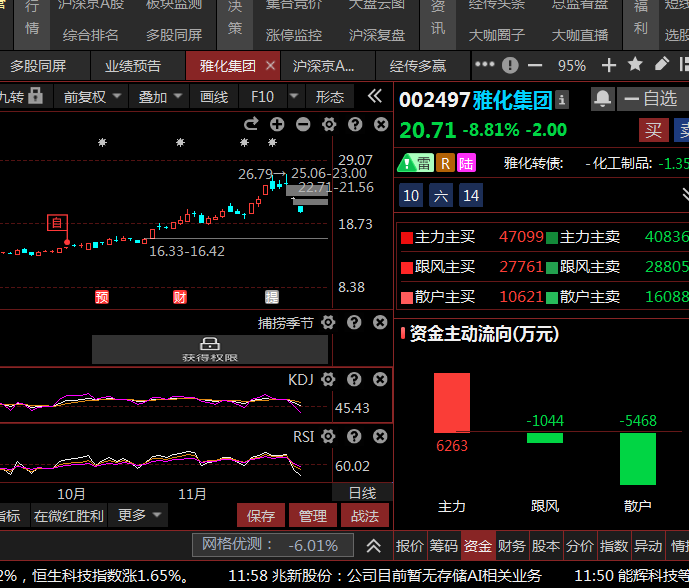Add stock via 自选 button
Image resolution: width=689 pixels, height=588 pixels.
coord(653,99)
